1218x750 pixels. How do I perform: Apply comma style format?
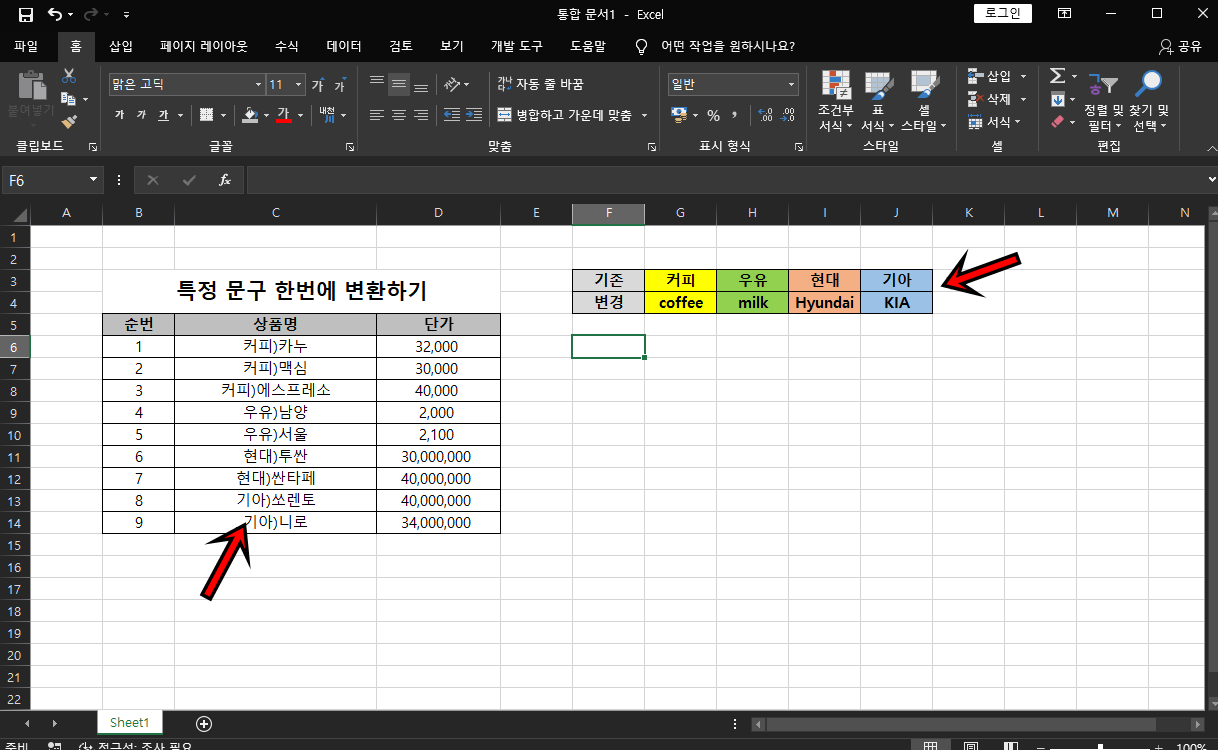tap(735, 115)
